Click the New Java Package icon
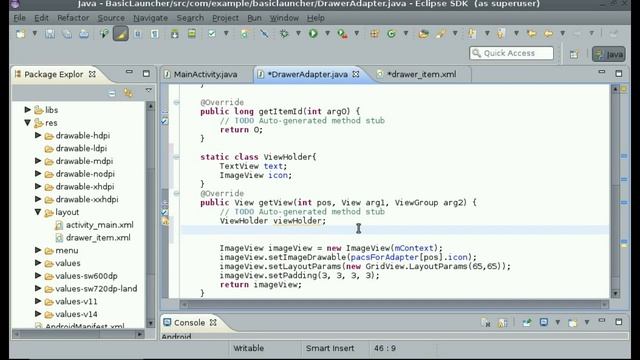Viewport: 640px width, 360px height. click(374, 34)
